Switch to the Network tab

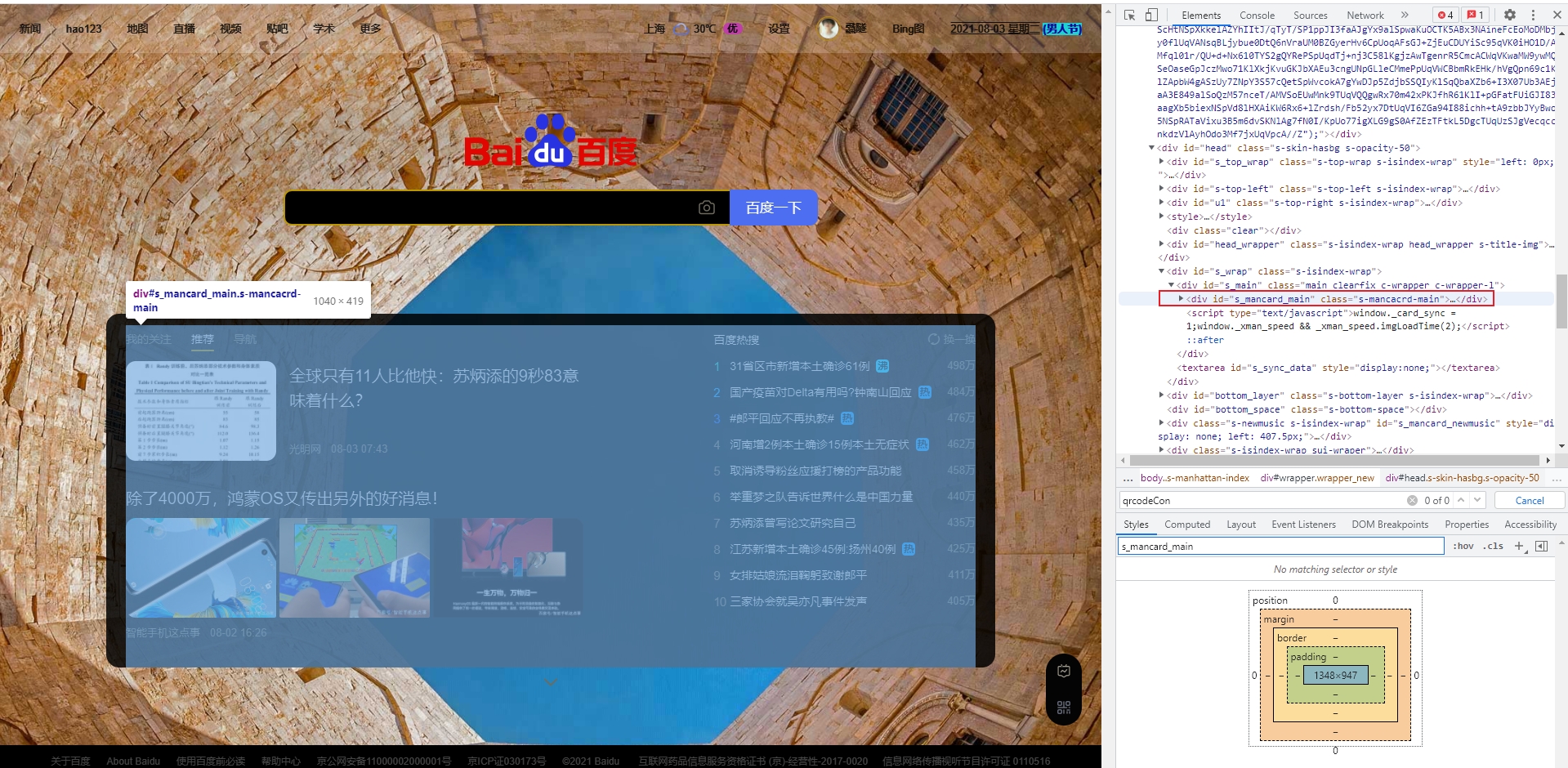tap(1365, 15)
